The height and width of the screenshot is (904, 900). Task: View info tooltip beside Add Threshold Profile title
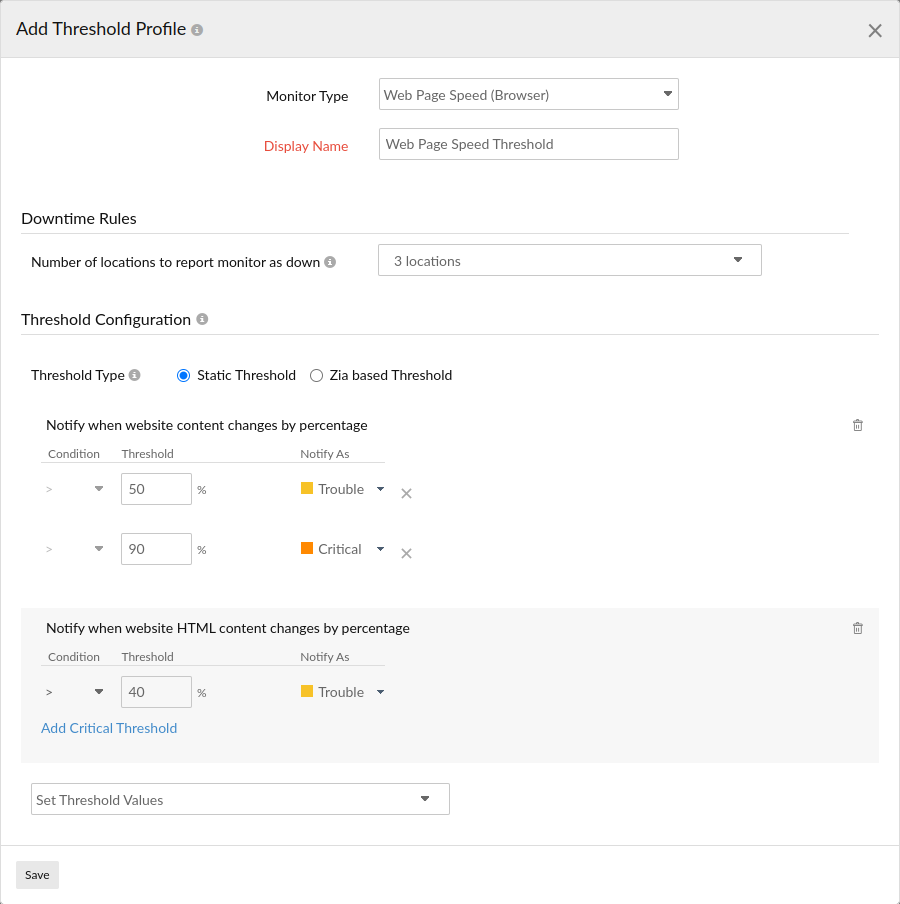click(197, 29)
